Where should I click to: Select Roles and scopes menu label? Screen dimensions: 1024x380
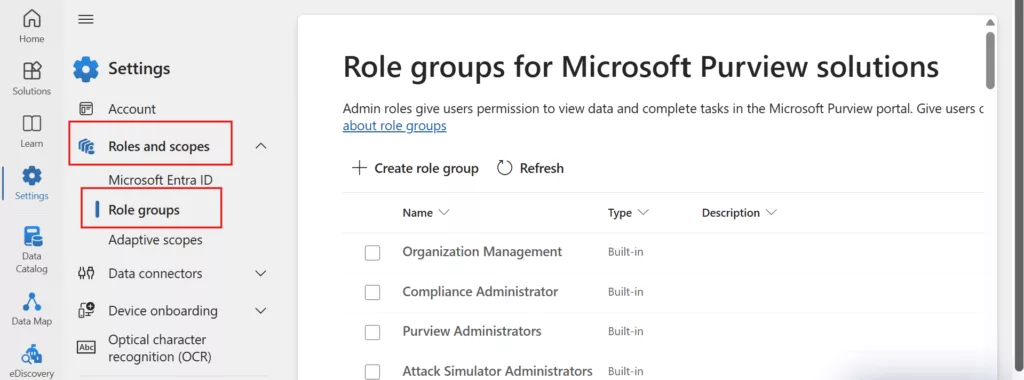(159, 146)
